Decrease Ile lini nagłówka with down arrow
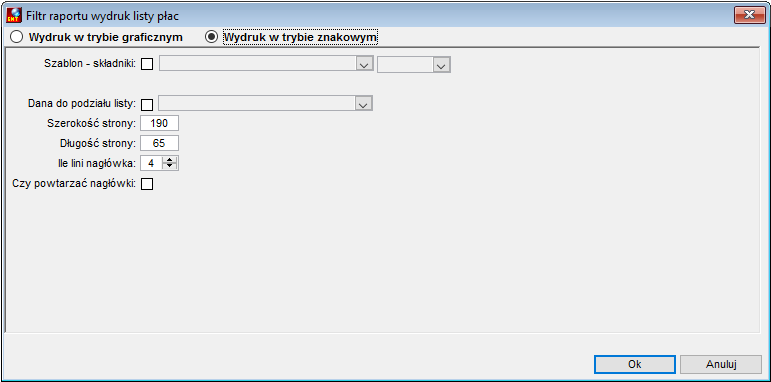Screen dimensions: 771x382 point(170,166)
